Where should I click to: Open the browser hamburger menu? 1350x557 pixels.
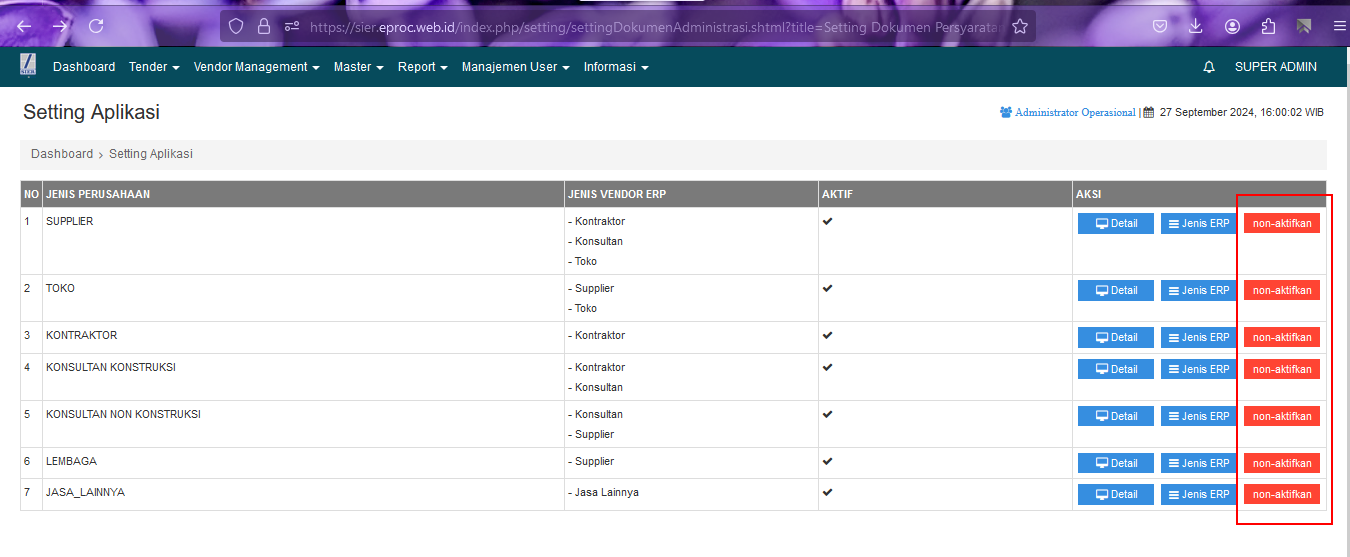coord(1339,27)
